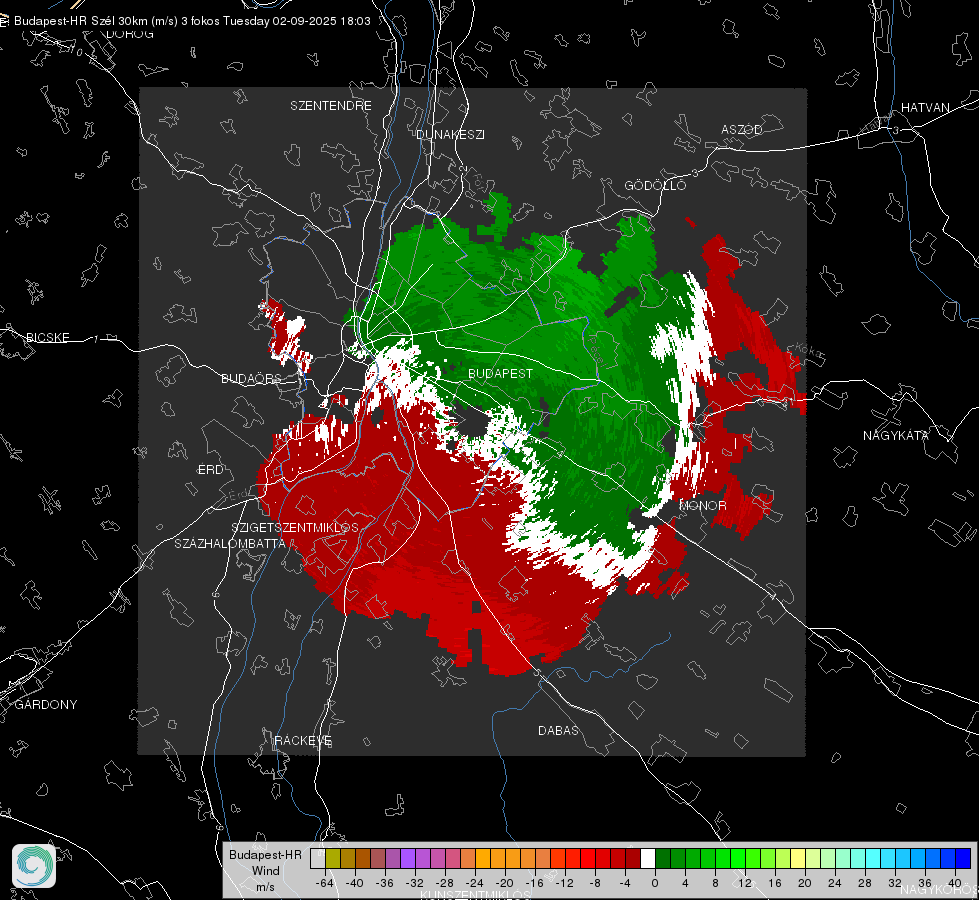Click the RÁCKEVE map label
This screenshot has width=979, height=900.
[x=303, y=740]
